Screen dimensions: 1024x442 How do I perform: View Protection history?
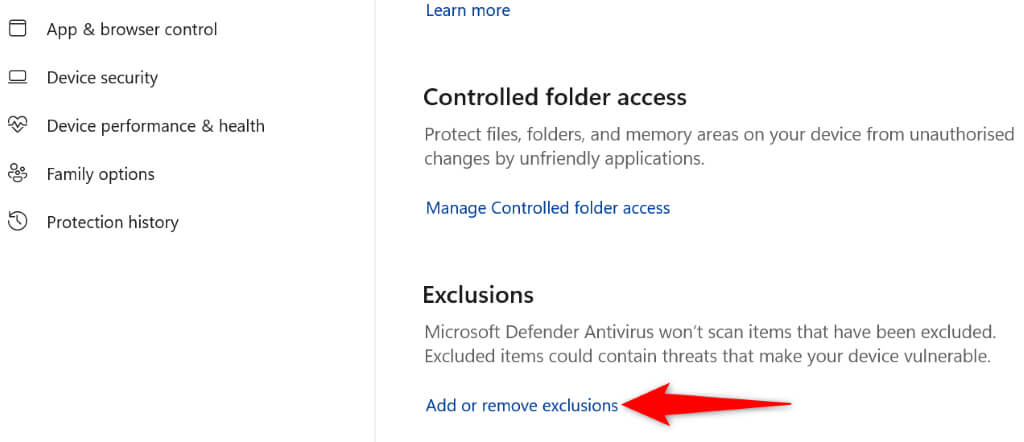pyautogui.click(x=112, y=221)
